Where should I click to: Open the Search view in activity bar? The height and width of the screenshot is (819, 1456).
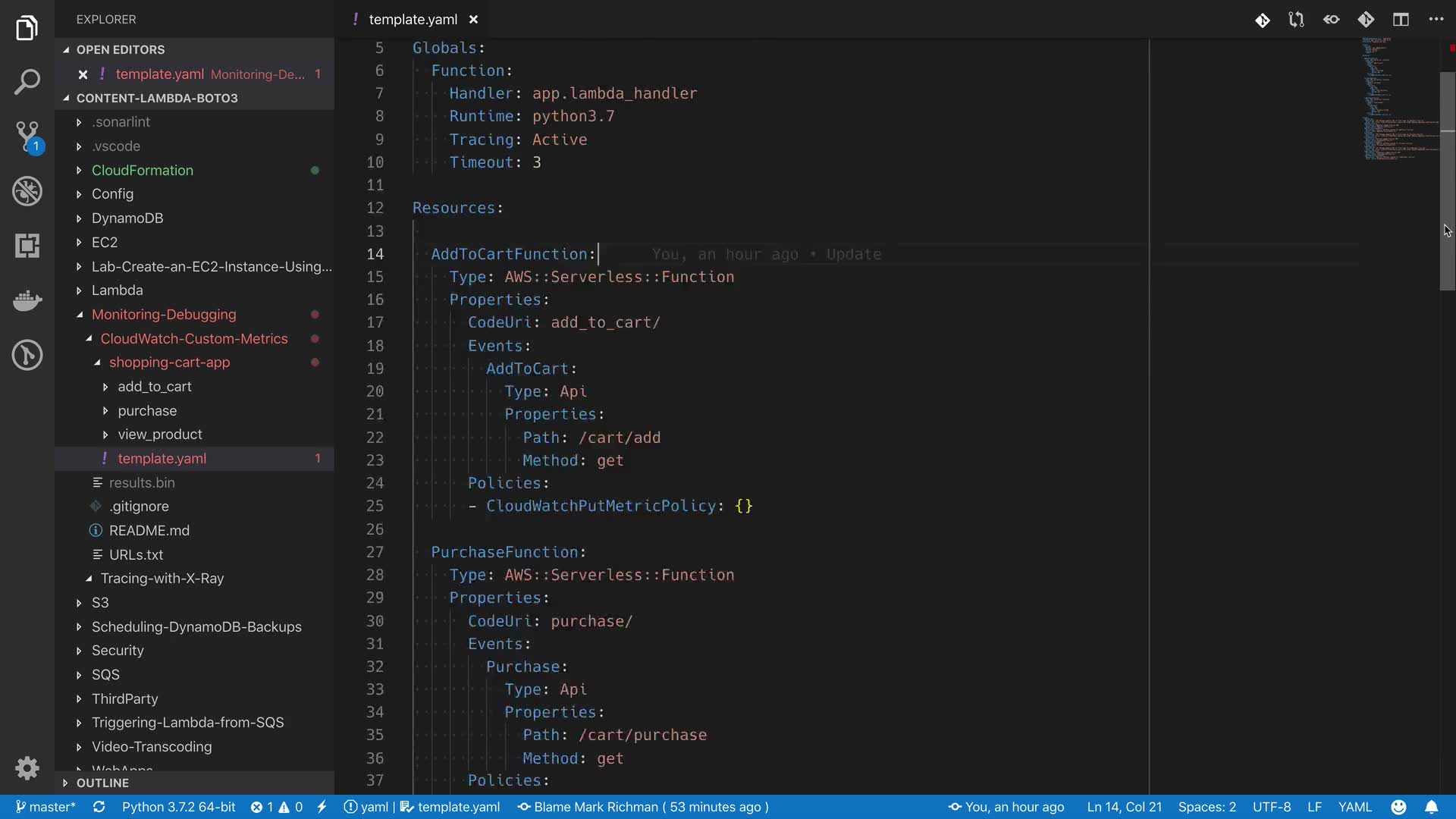tap(27, 82)
